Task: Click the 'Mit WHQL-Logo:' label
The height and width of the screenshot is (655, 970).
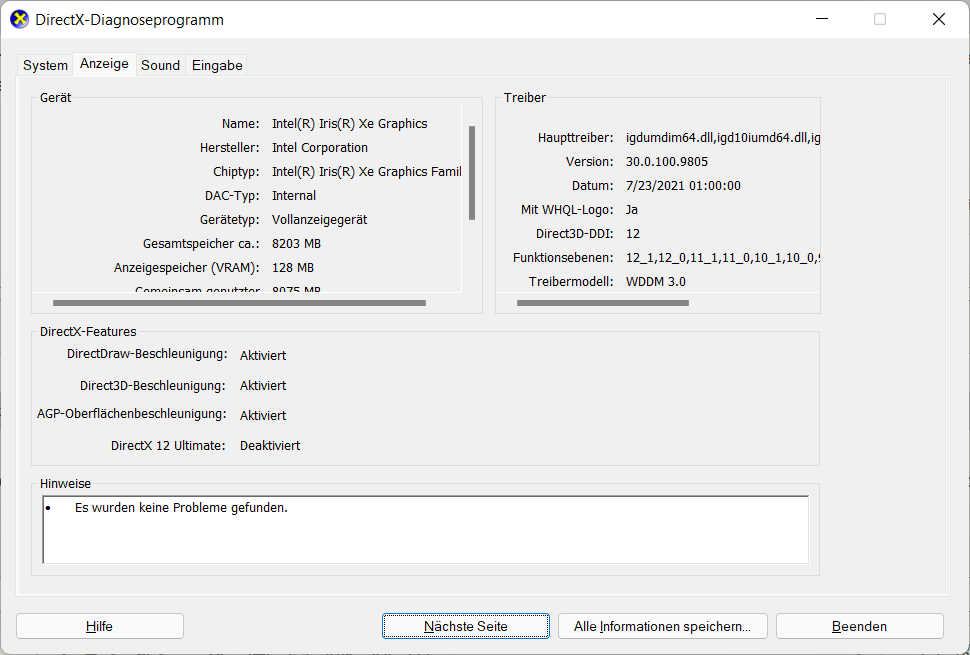Action: (x=567, y=210)
